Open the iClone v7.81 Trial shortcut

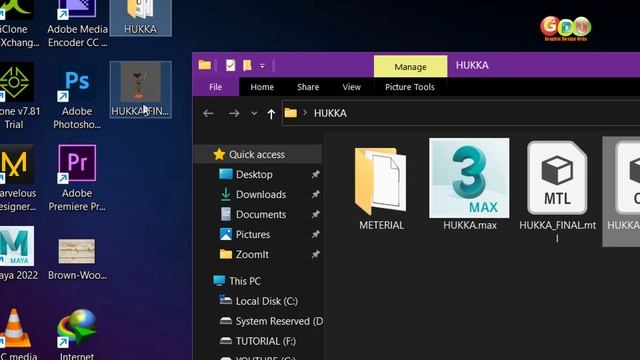click(17, 96)
